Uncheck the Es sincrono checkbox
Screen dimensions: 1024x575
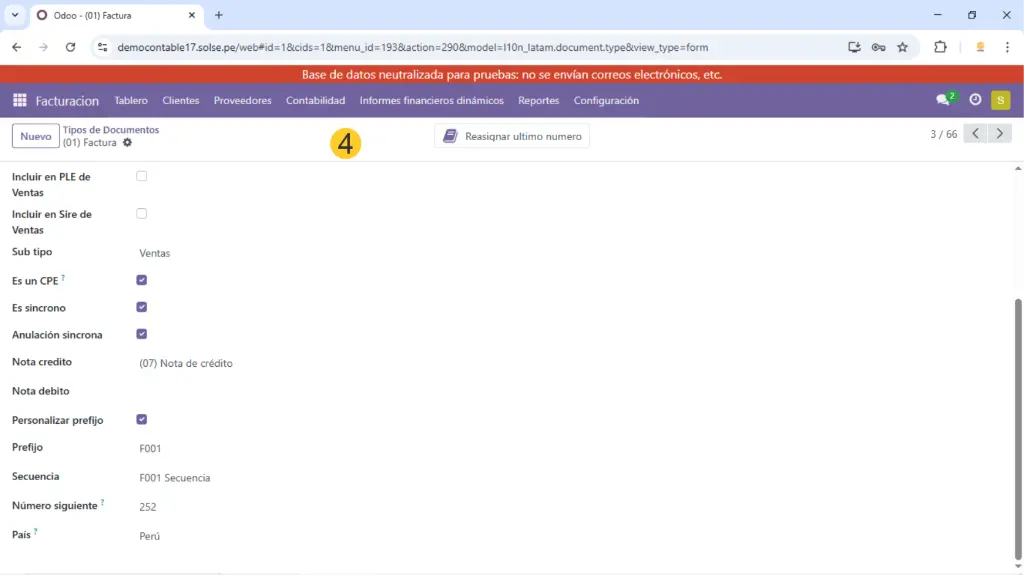(x=141, y=307)
